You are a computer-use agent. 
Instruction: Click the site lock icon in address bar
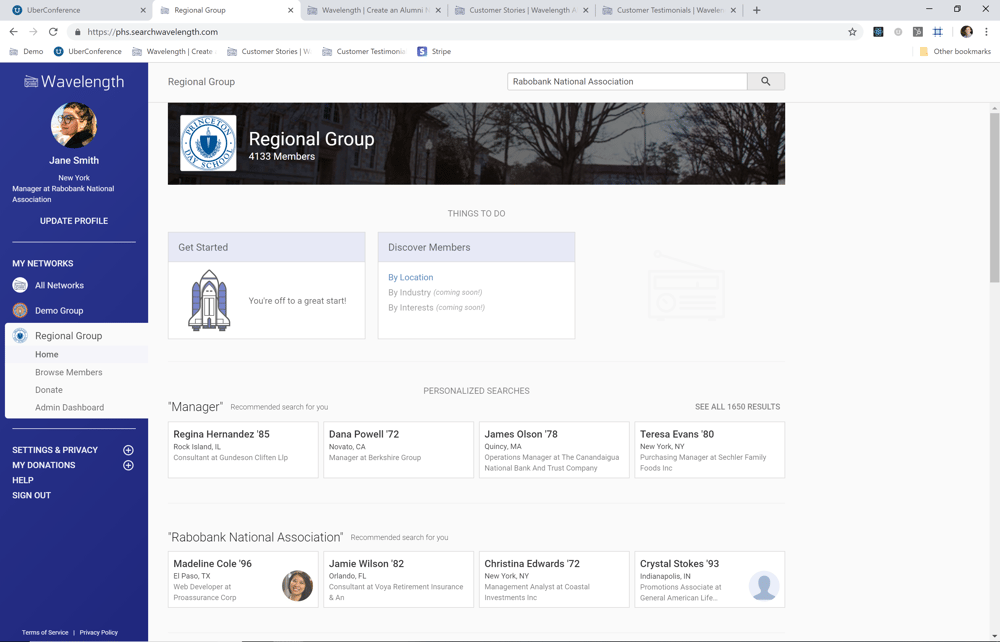(x=78, y=32)
